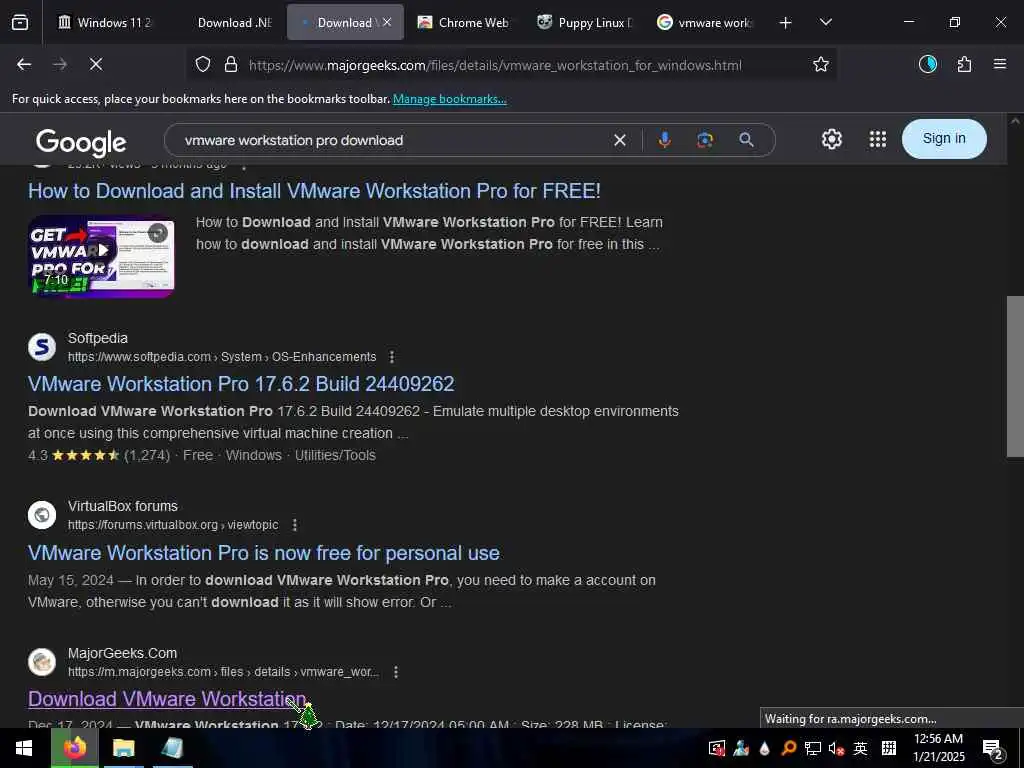Expand list all tabs dropdown
This screenshot has height=768, width=1024.
825,22
